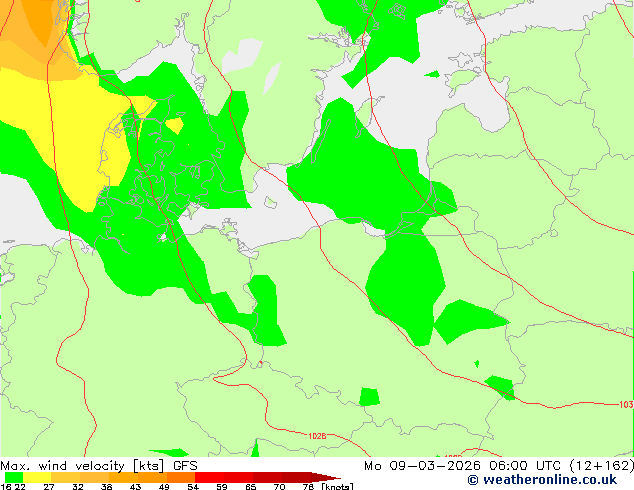Click the legend swatch between 38 and 43
This screenshot has width=634, height=490.
123,477
